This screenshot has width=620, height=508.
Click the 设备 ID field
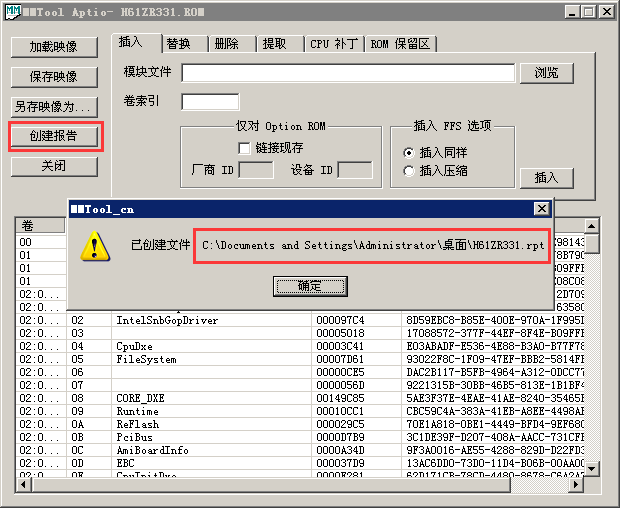355,170
